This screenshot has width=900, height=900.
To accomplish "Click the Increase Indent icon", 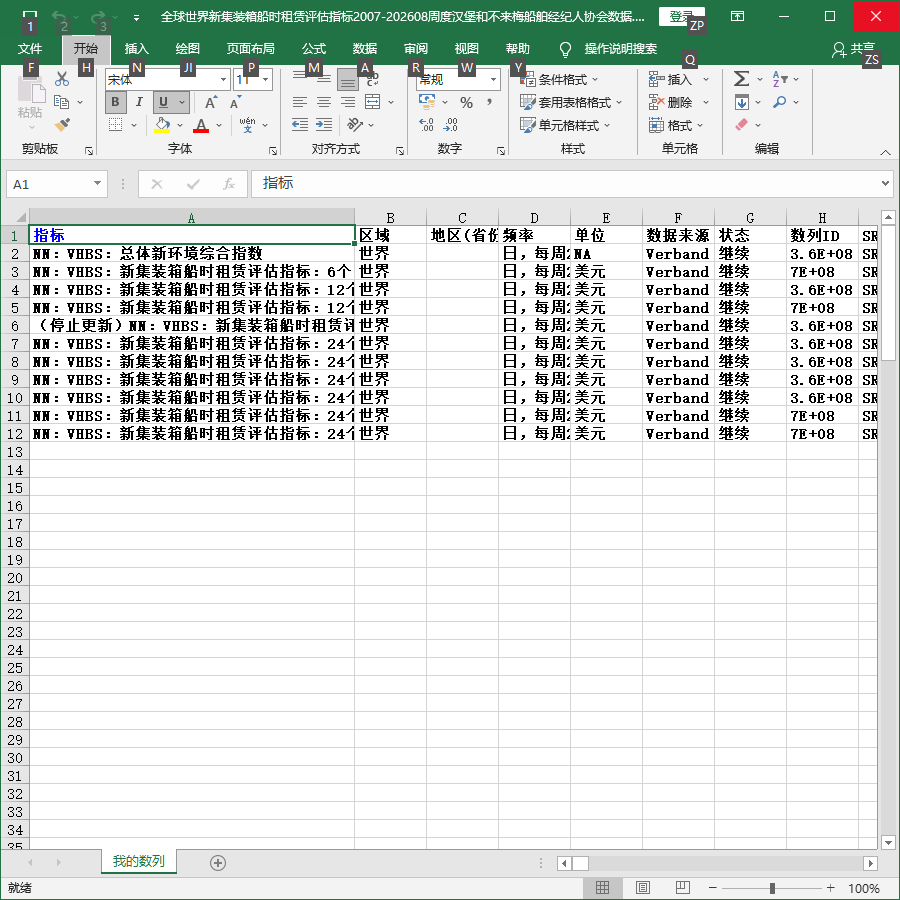I will coord(324,125).
